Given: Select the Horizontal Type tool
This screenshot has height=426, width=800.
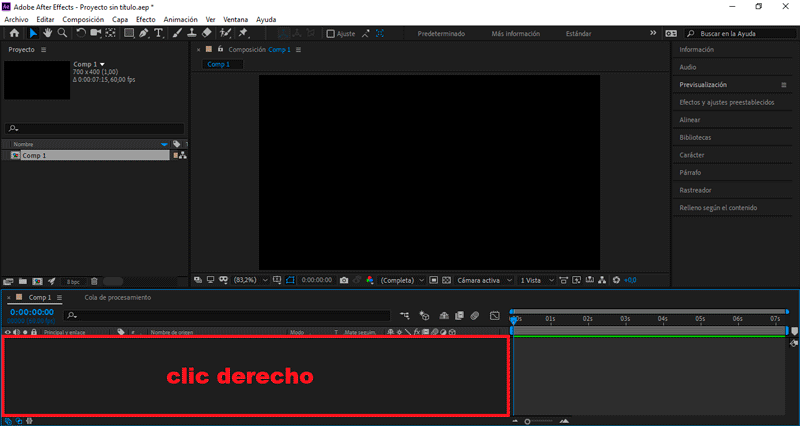Looking at the screenshot, I should pos(159,33).
